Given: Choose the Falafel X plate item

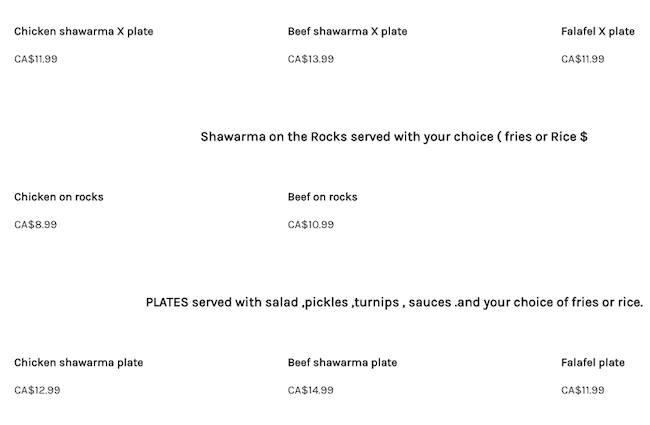Looking at the screenshot, I should 597,31.
